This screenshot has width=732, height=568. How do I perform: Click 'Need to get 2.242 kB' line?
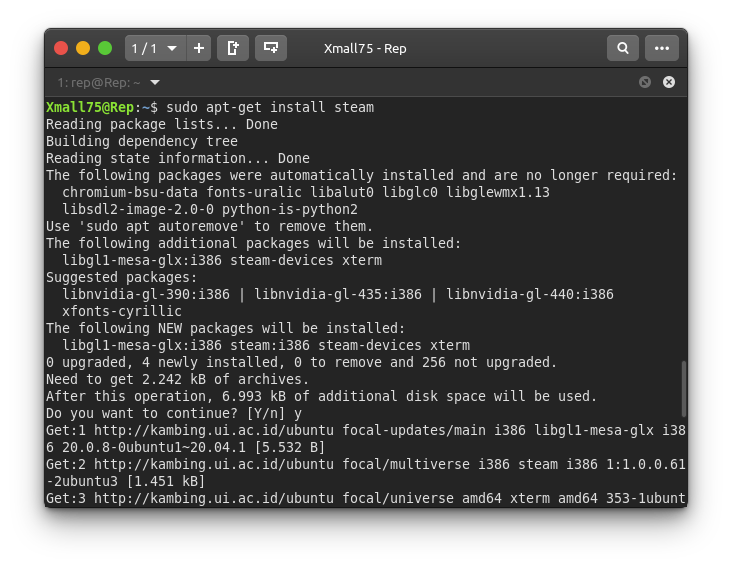click(x=177, y=379)
